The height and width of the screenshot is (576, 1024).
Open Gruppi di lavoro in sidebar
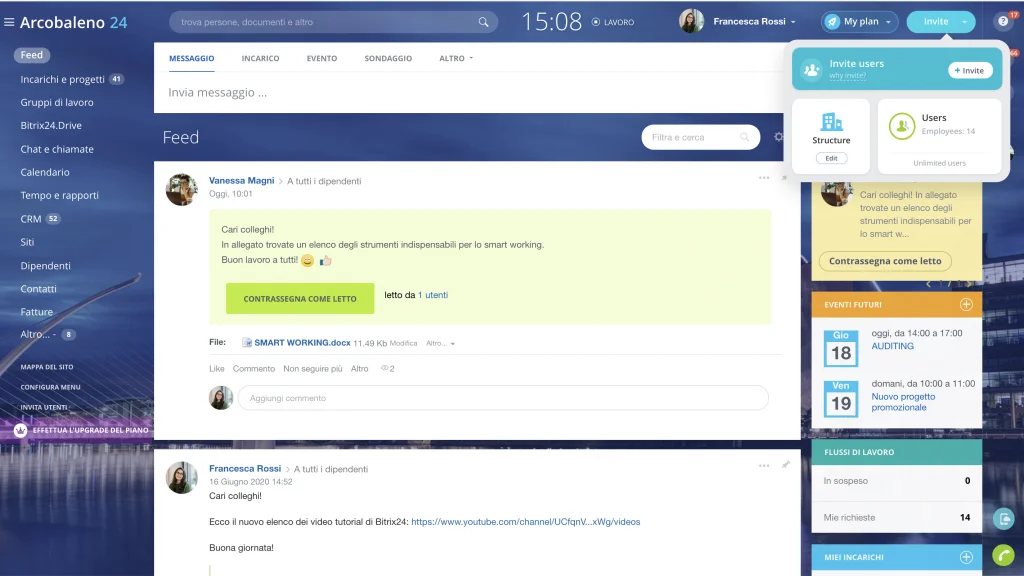pyautogui.click(x=57, y=103)
